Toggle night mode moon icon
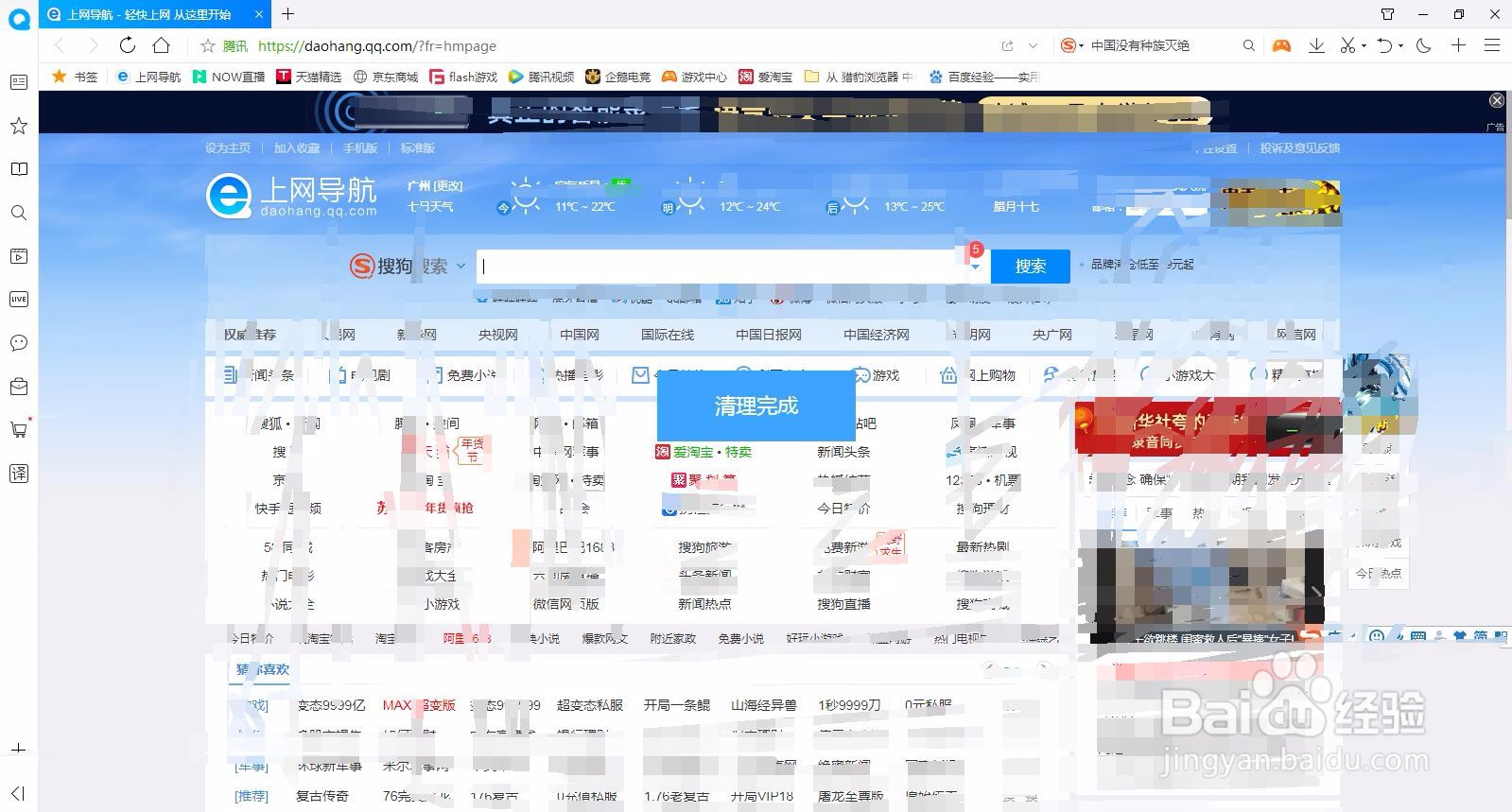 pyautogui.click(x=1423, y=45)
